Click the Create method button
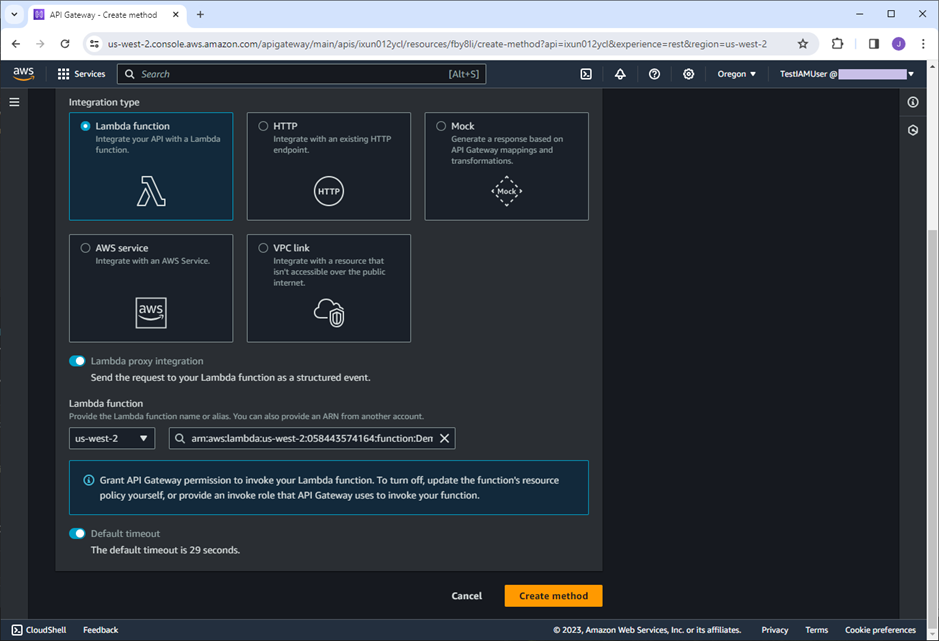Viewport: 939px width, 641px height. (x=553, y=595)
